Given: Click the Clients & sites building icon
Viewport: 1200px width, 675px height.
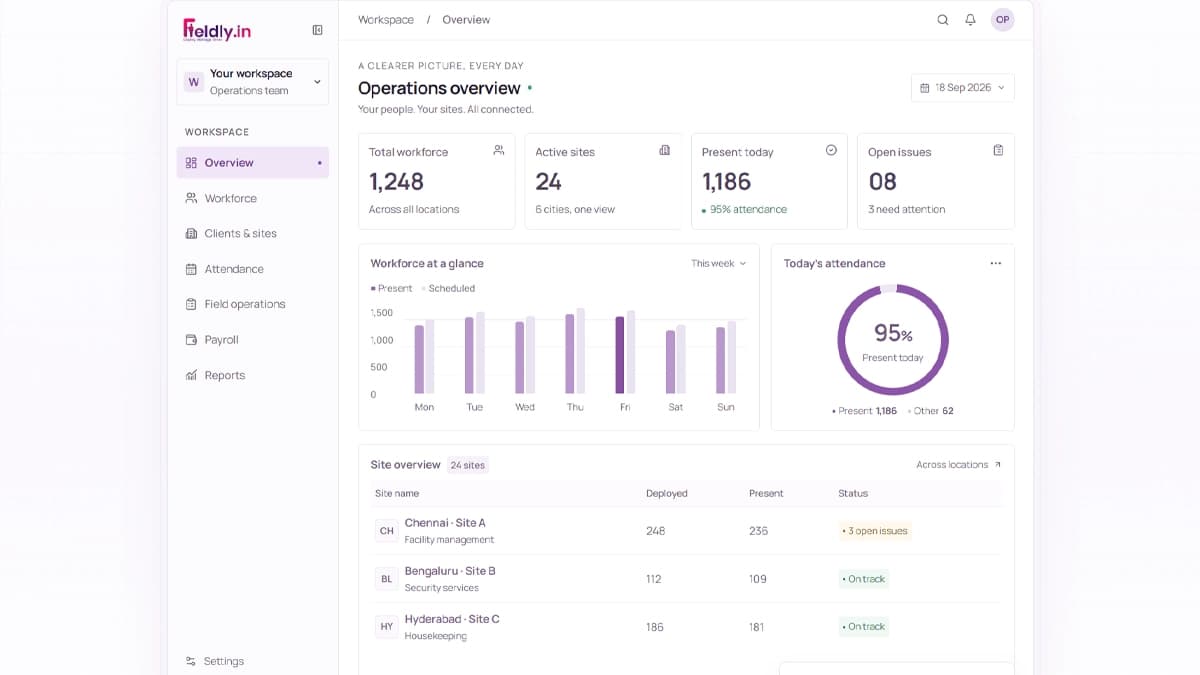Looking at the screenshot, I should click(x=191, y=233).
